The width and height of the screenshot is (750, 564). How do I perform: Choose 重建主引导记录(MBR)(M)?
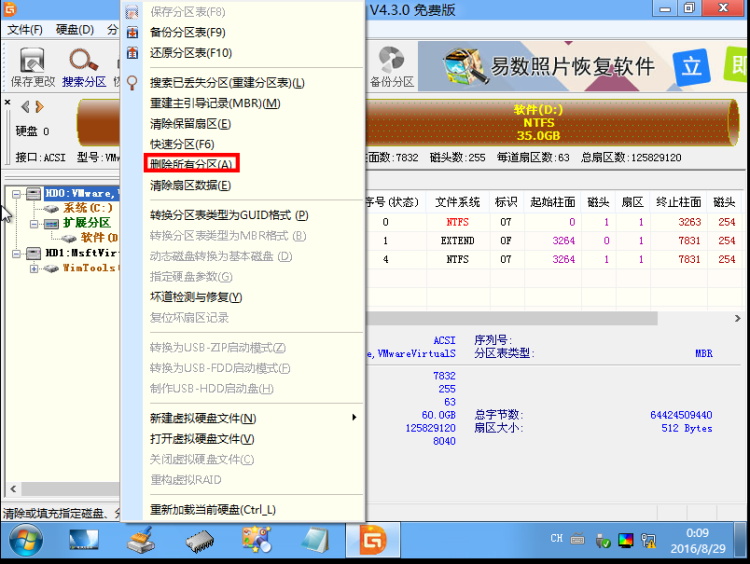tap(215, 103)
